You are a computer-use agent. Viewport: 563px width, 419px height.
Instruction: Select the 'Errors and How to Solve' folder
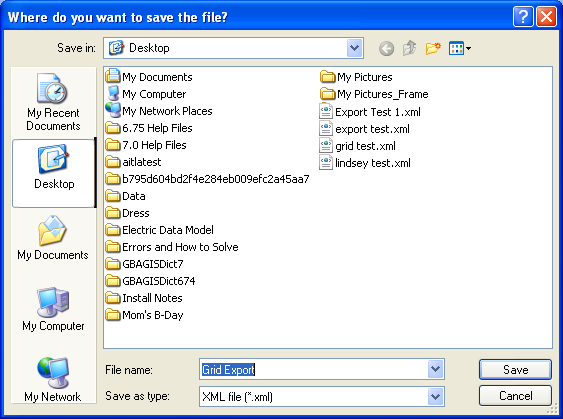pyautogui.click(x=180, y=247)
